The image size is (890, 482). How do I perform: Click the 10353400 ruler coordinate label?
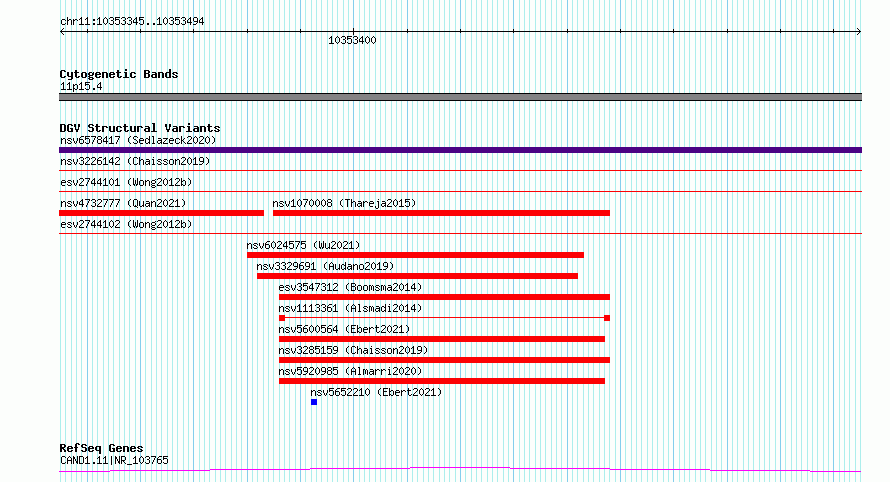(x=352, y=40)
